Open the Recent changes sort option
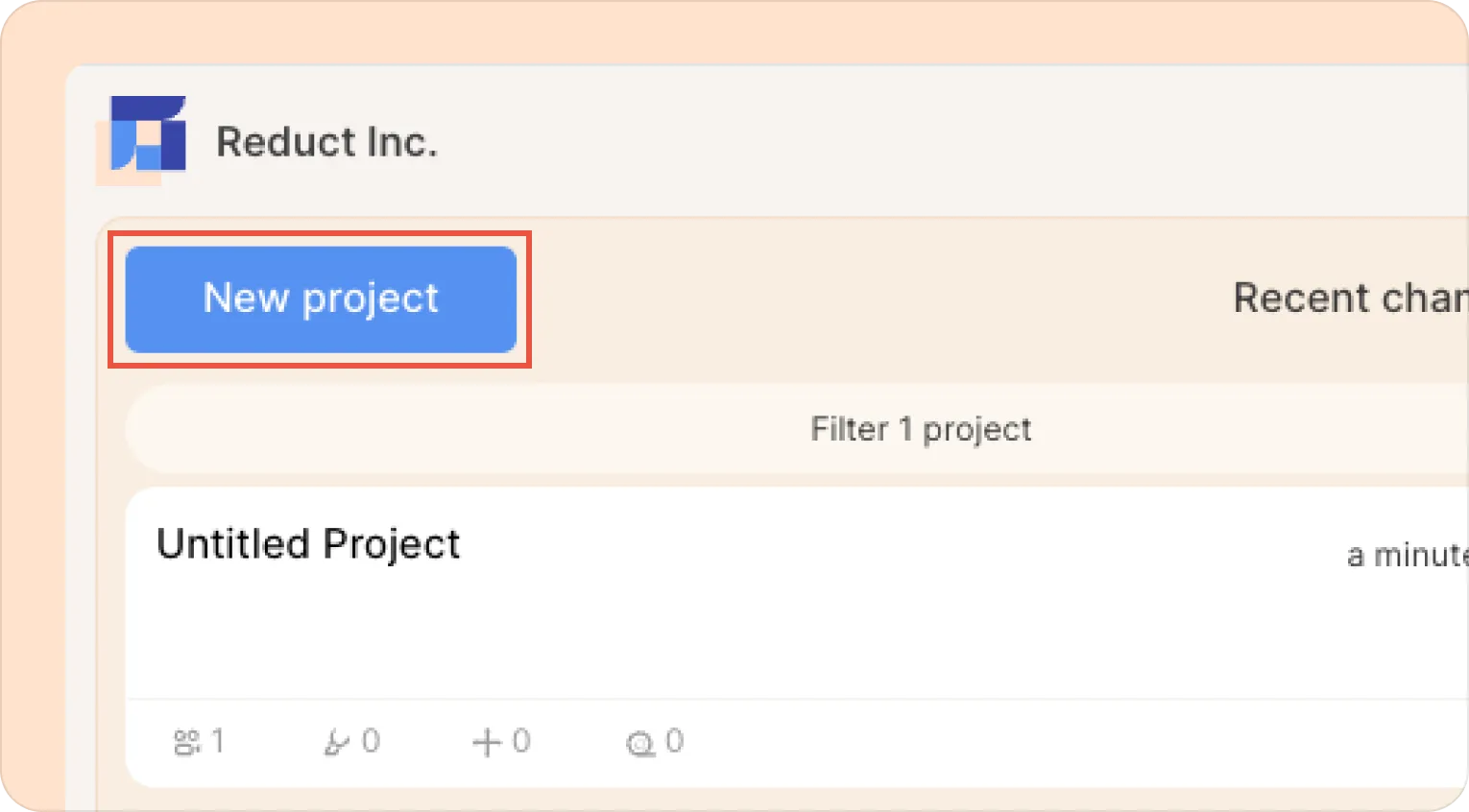Image resolution: width=1469 pixels, height=812 pixels. [x=1348, y=298]
